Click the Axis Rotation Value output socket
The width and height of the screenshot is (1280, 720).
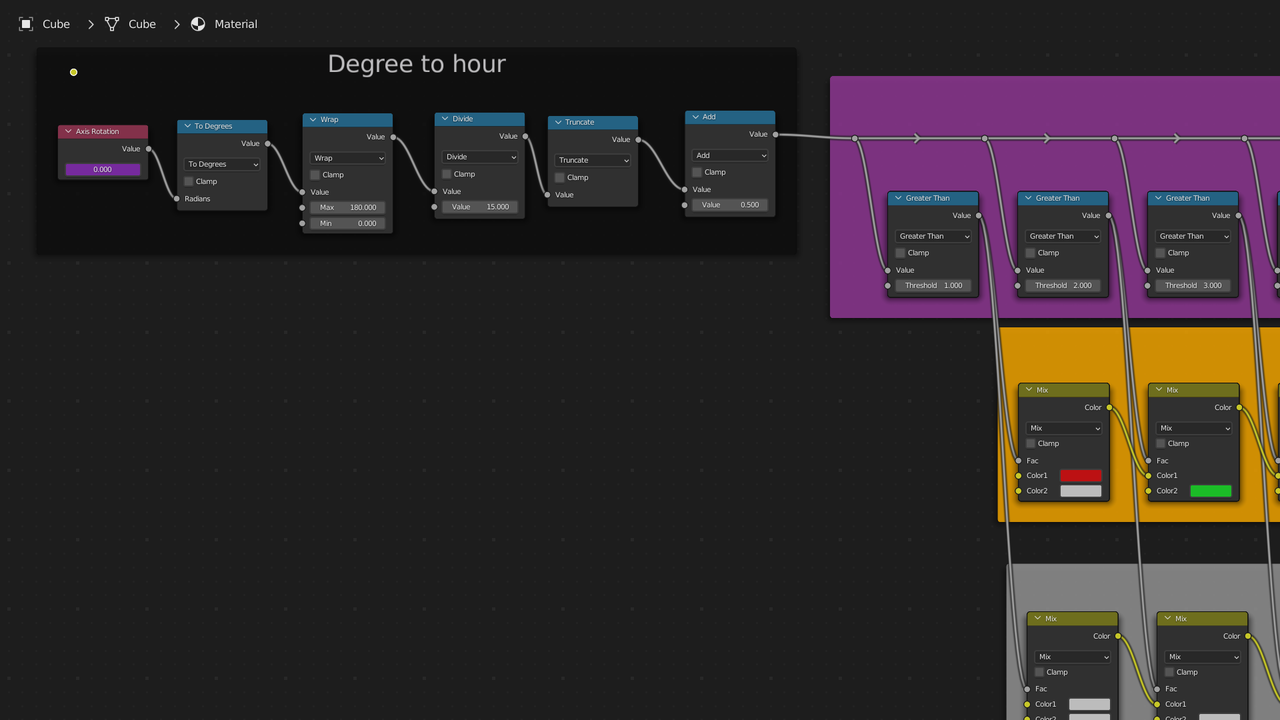point(149,149)
